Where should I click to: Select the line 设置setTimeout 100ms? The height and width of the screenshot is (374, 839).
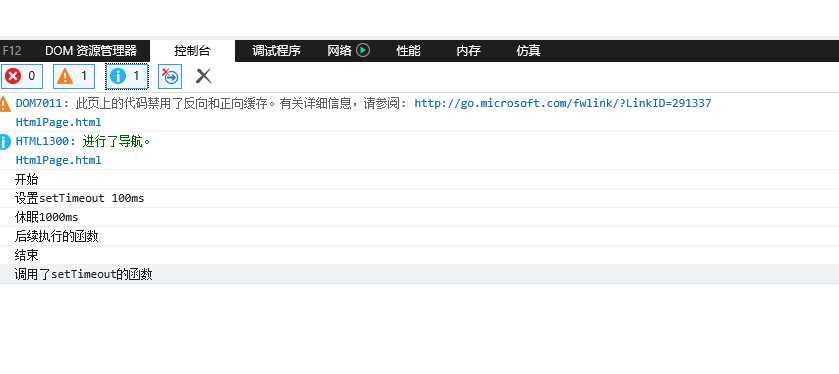point(420,199)
